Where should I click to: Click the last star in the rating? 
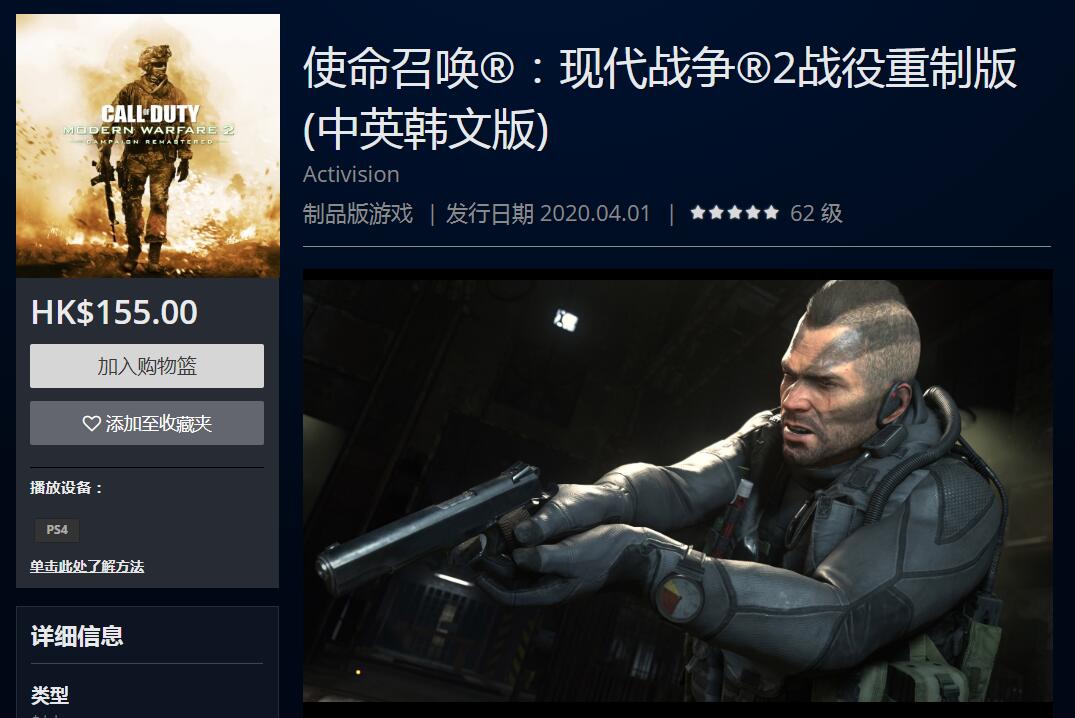pyautogui.click(x=771, y=213)
